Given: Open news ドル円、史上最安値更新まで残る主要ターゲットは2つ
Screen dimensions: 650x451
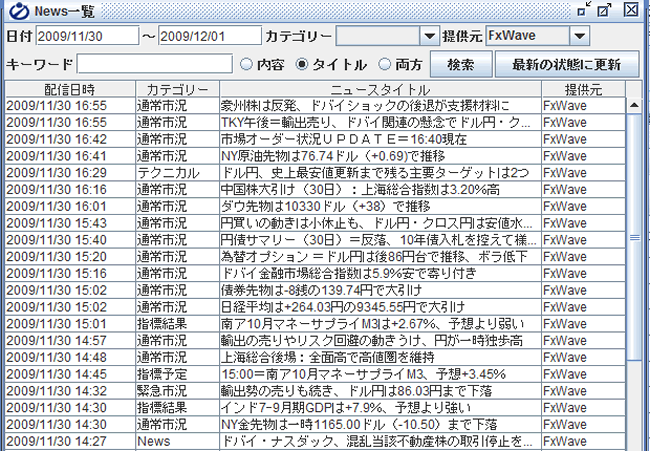Looking at the screenshot, I should [x=380, y=173].
